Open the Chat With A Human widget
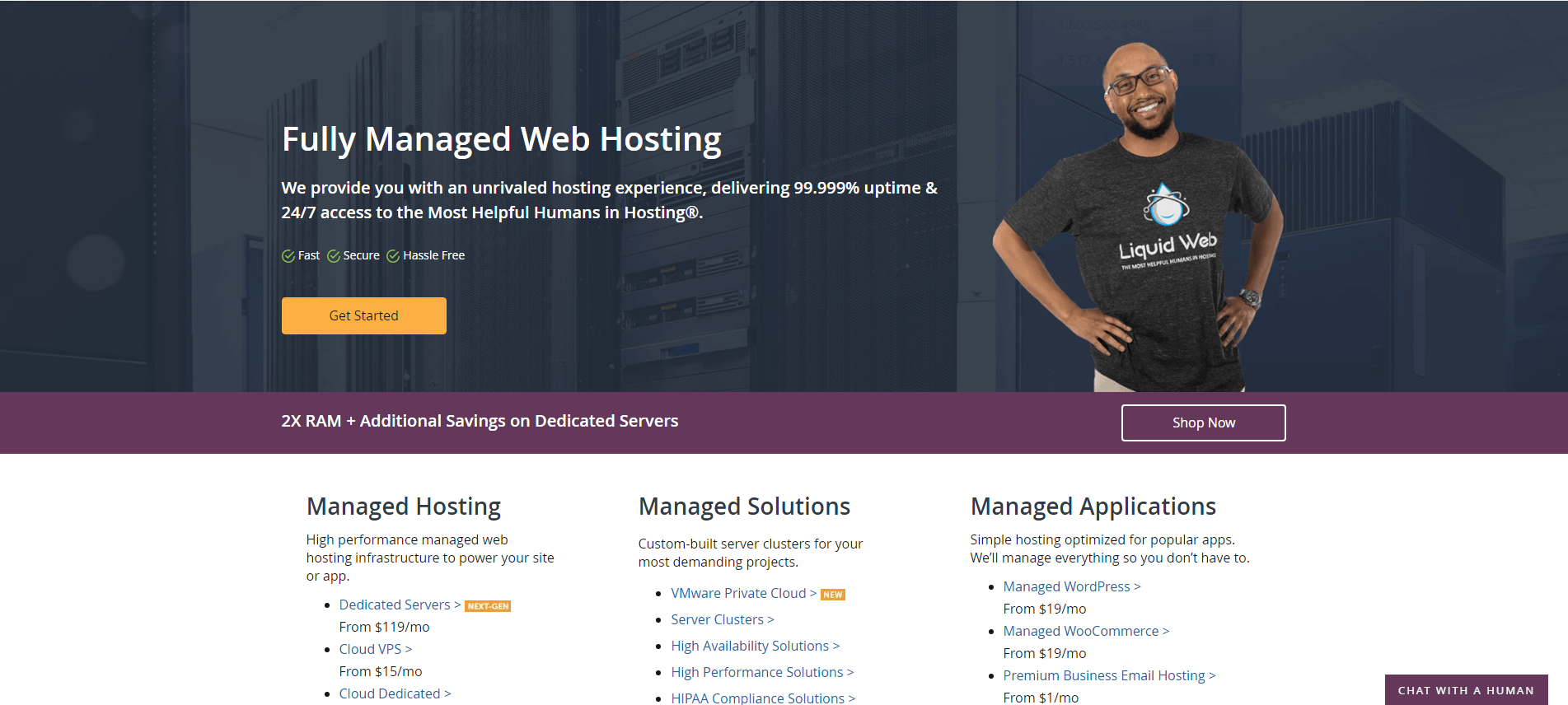 (x=1466, y=690)
